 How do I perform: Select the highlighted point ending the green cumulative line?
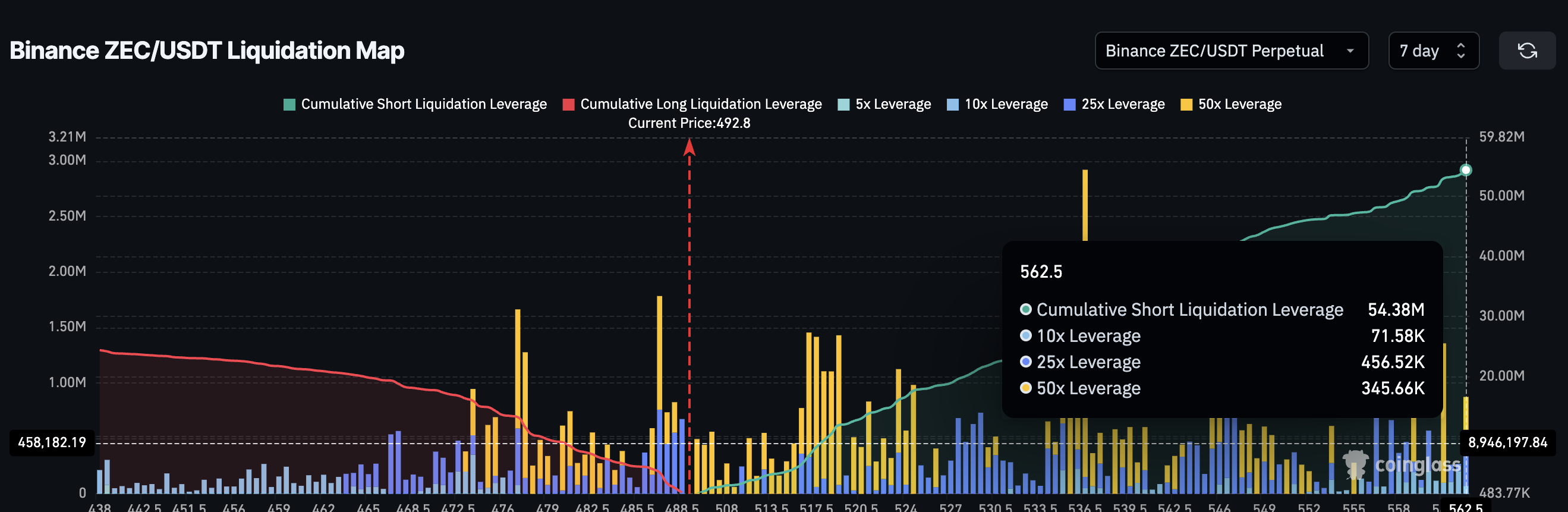[x=1466, y=170]
